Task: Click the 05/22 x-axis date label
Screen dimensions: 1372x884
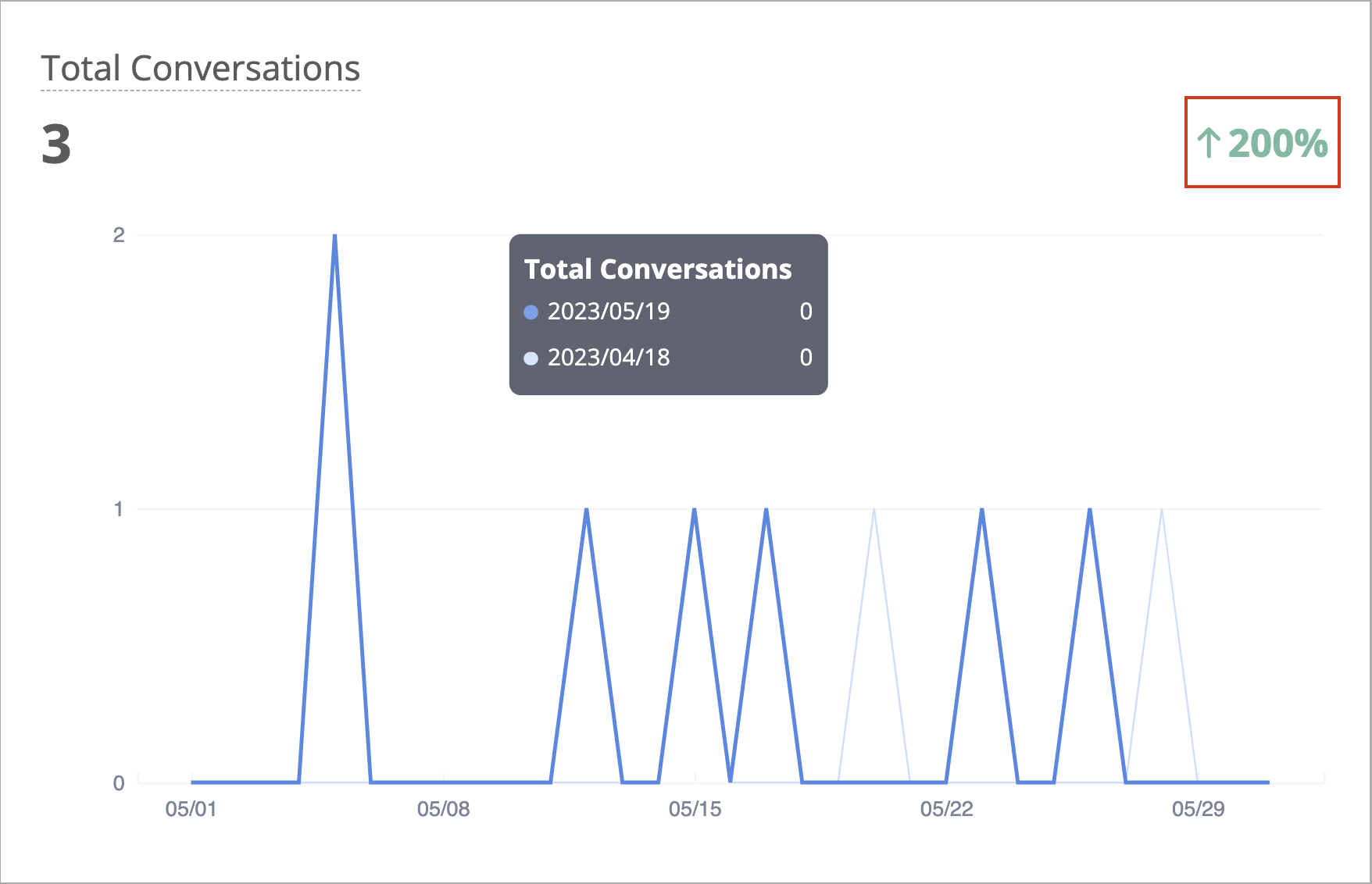Action: coord(946,809)
